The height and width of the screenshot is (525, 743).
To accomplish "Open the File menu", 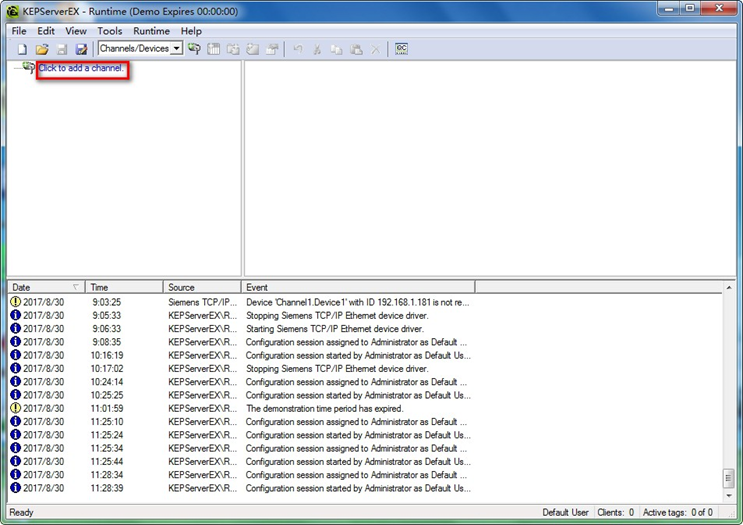I will pos(19,31).
